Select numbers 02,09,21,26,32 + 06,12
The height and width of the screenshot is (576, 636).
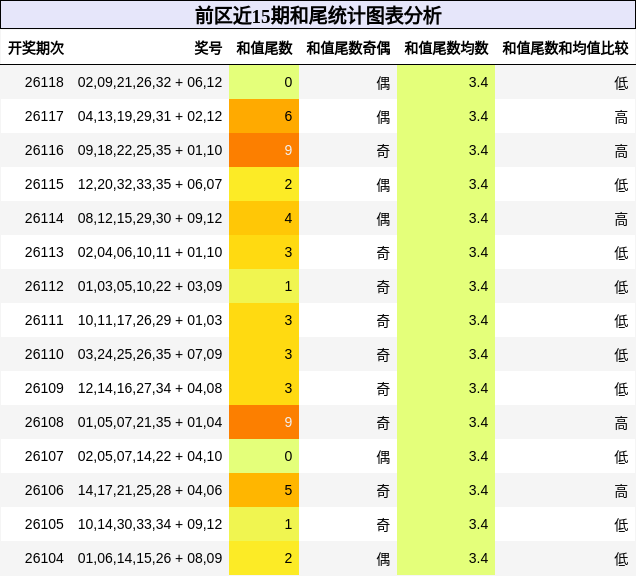pos(150,82)
